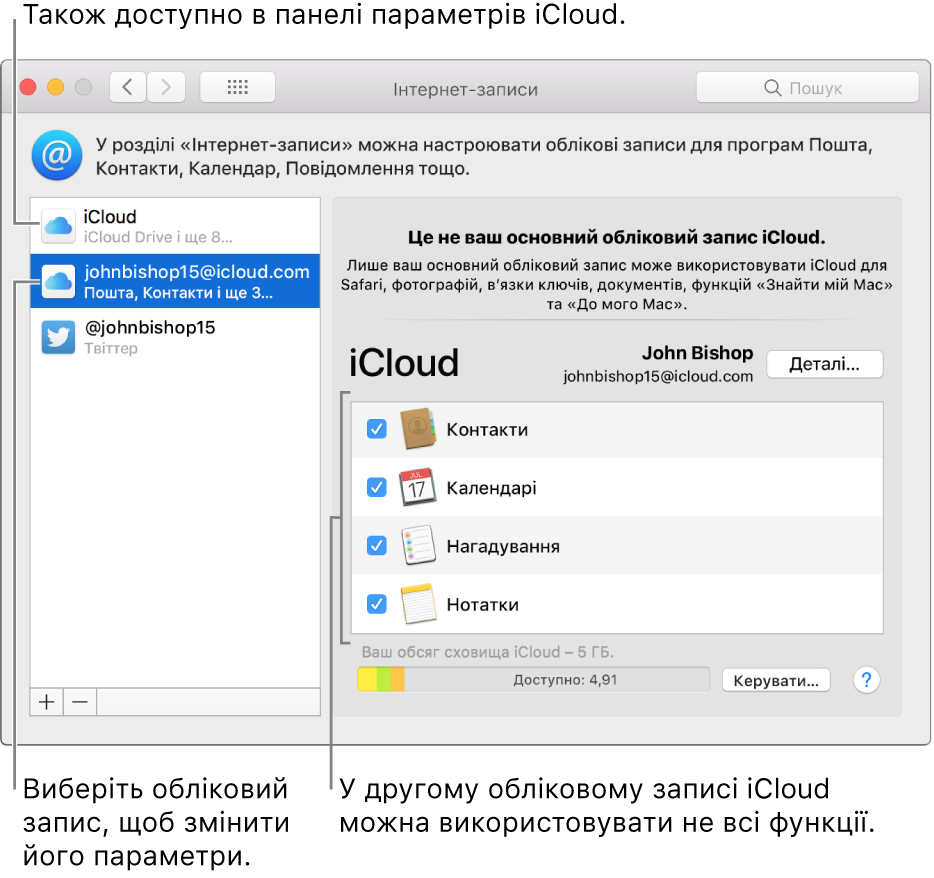Go forward with the right chevron button
Image resolution: width=934 pixels, height=878 pixels.
pos(166,88)
